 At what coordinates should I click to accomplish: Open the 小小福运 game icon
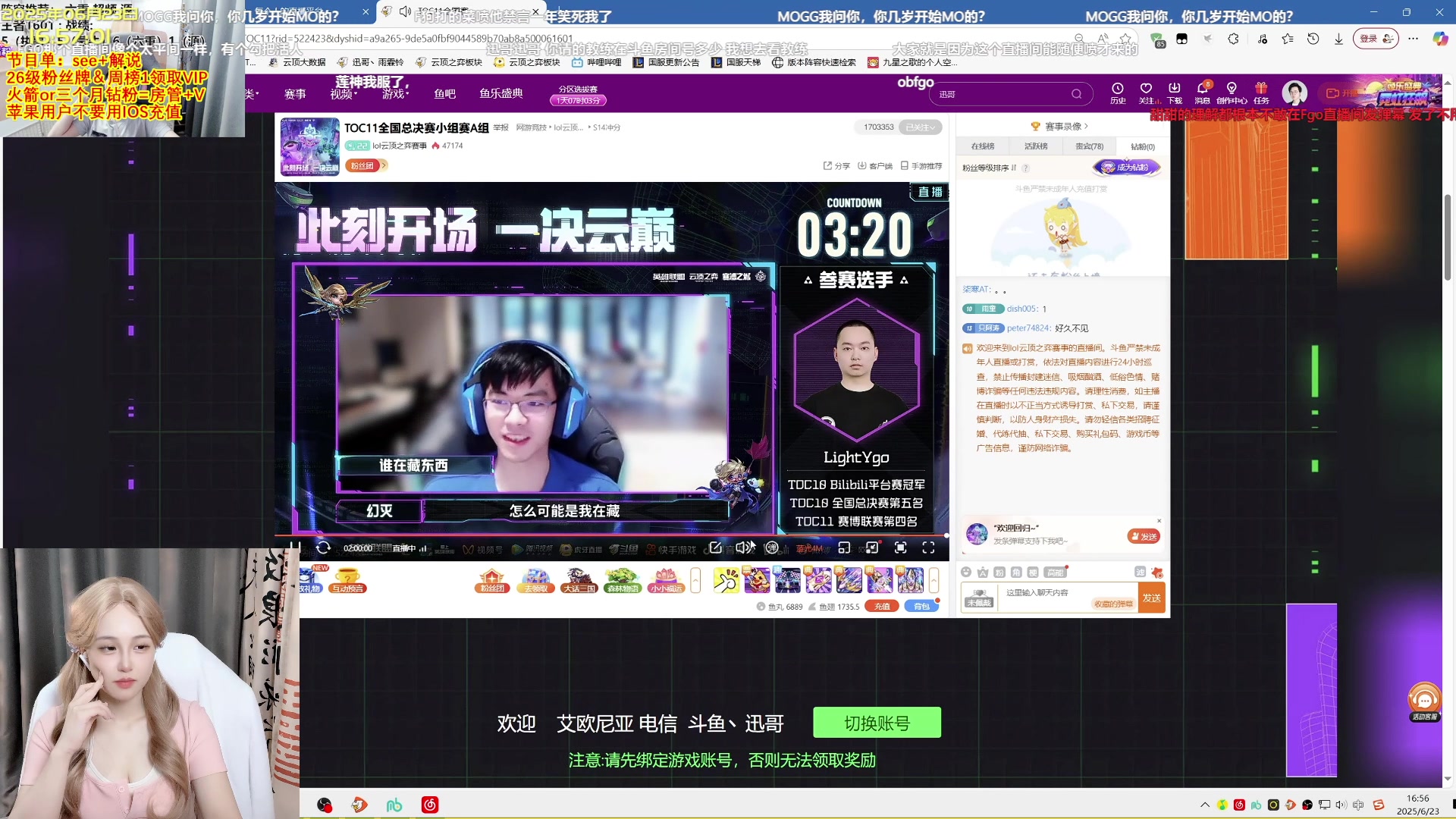(666, 580)
